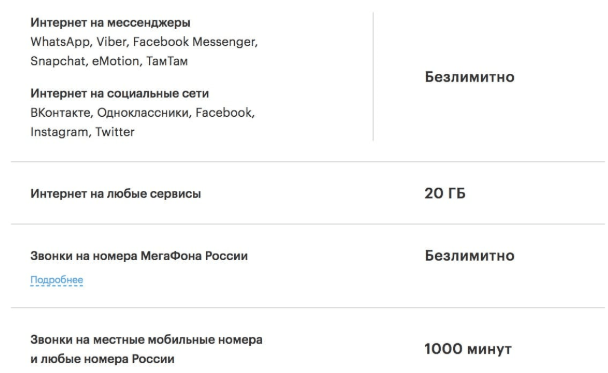The height and width of the screenshot is (373, 608).
Task: Select the 1000 минут value
Action: (x=468, y=349)
